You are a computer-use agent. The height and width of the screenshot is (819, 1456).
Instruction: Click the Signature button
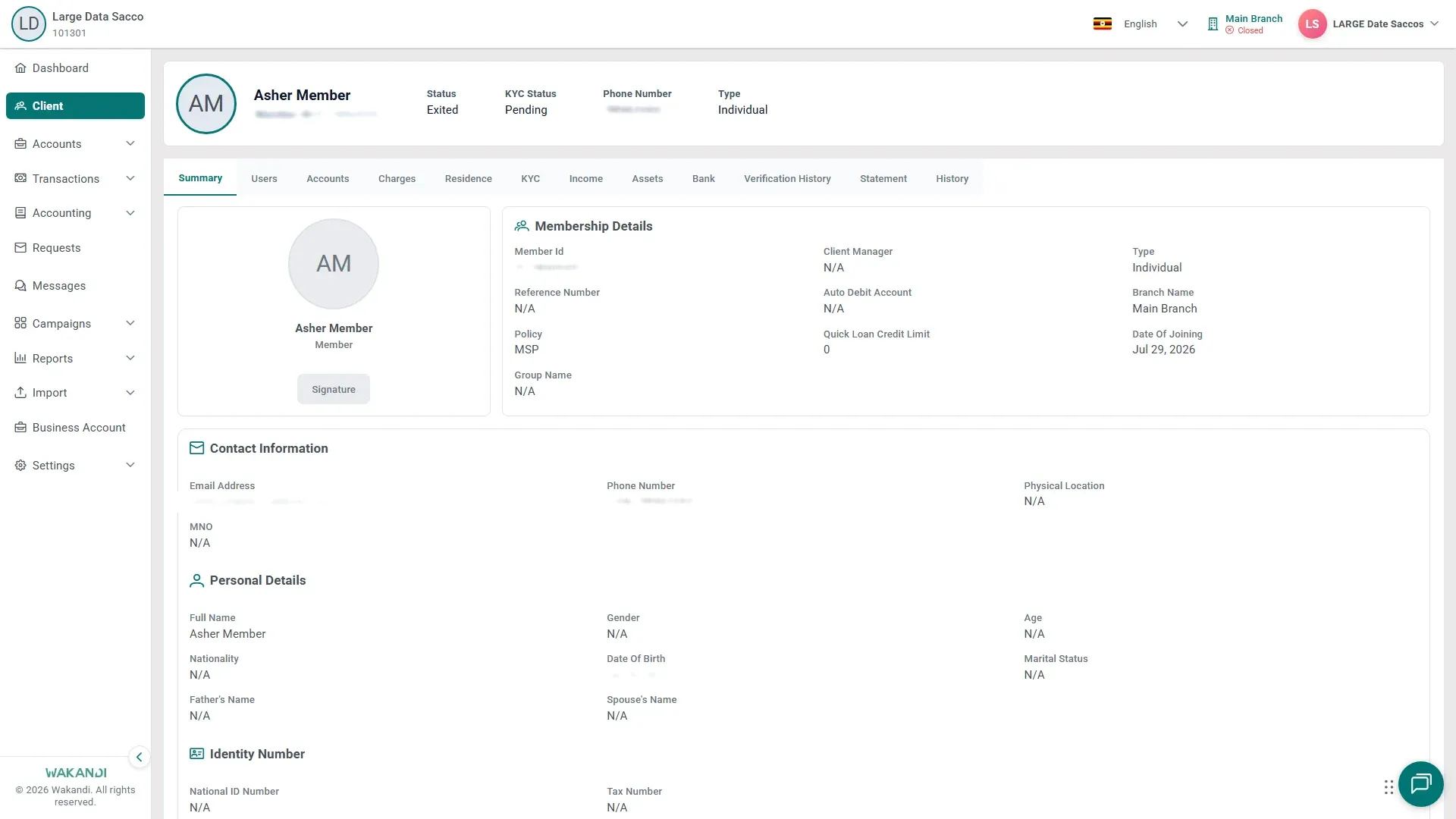pos(334,389)
